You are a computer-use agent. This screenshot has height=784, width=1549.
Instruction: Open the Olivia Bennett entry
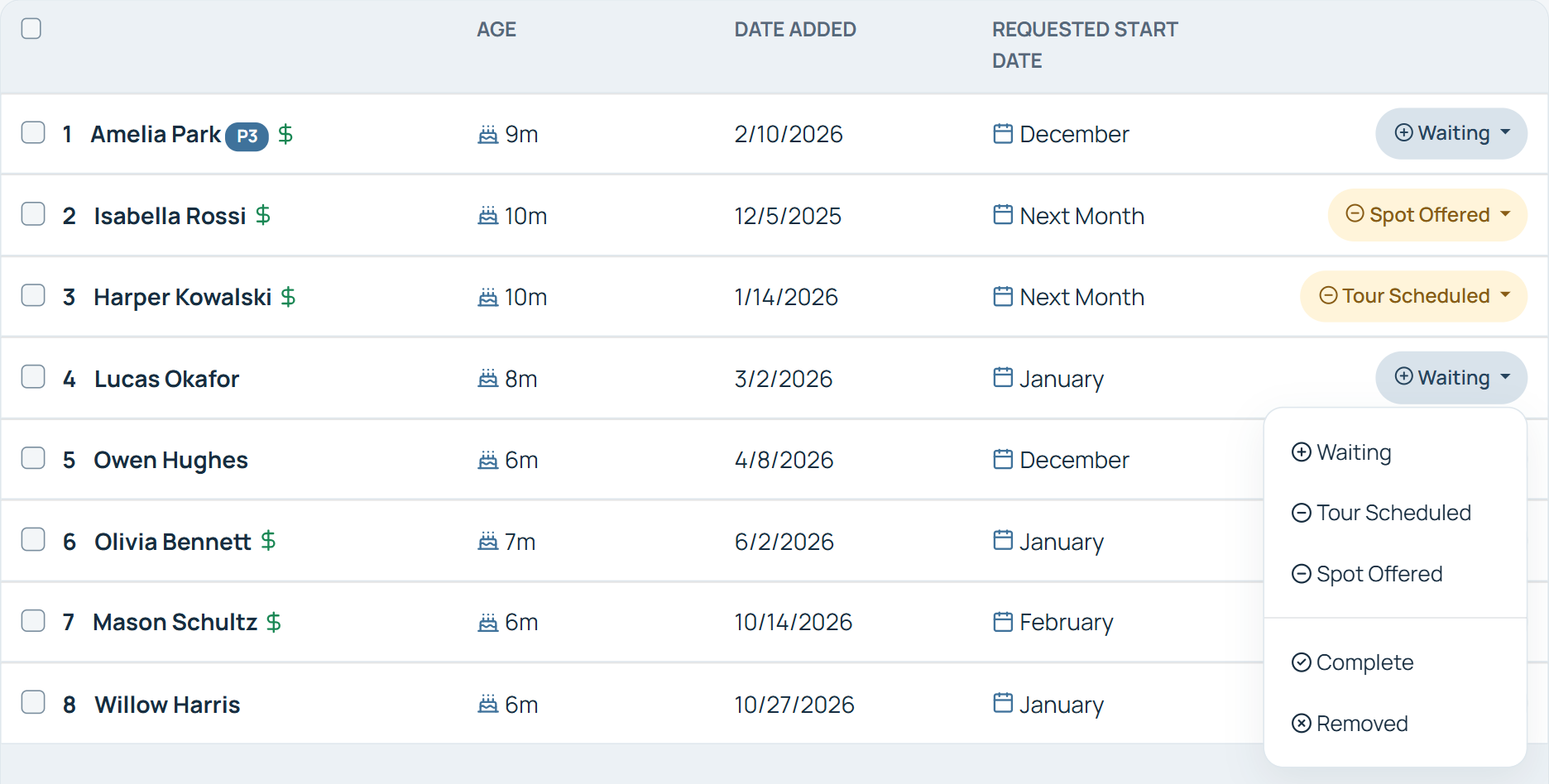click(172, 542)
